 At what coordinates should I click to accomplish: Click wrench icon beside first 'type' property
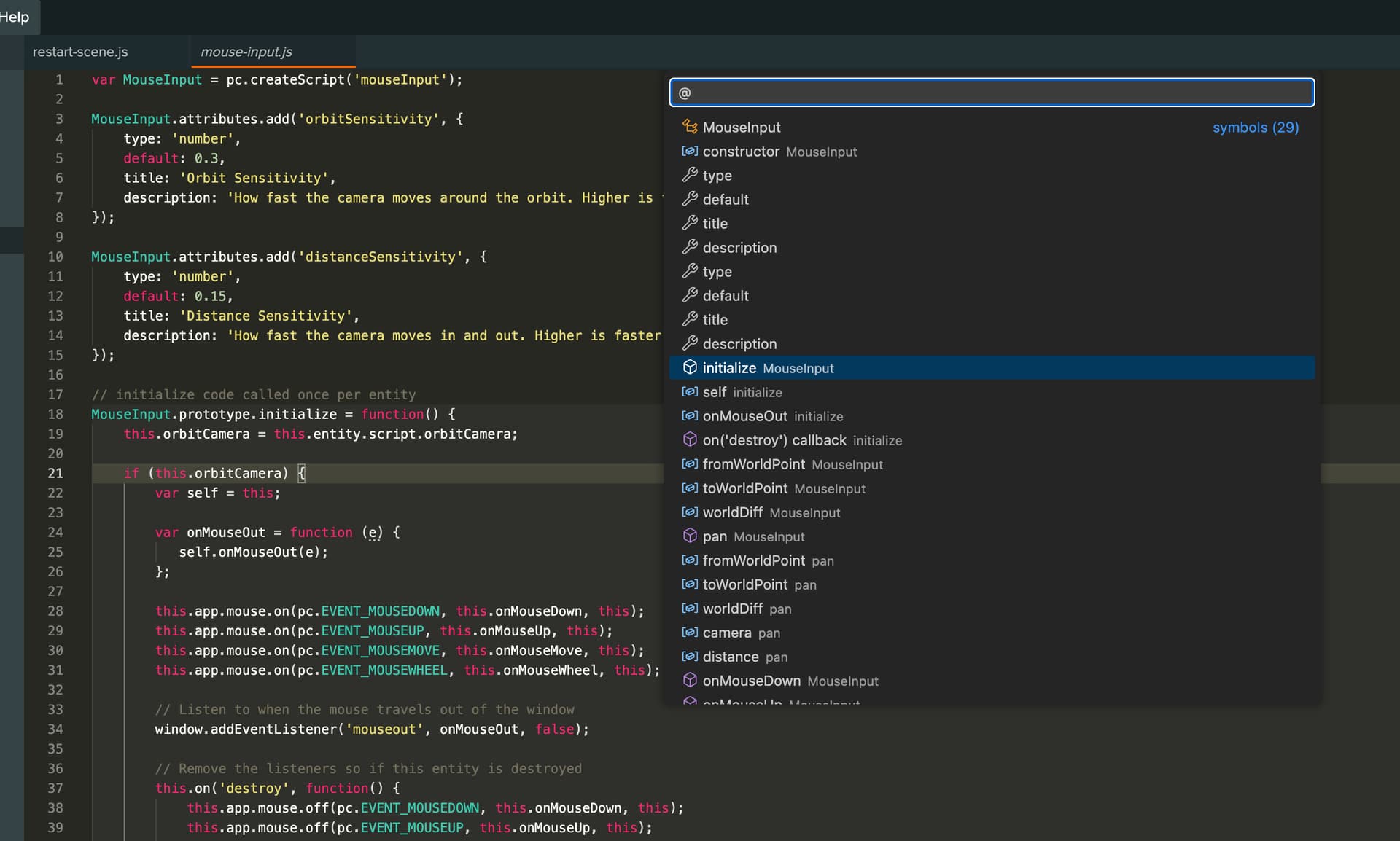(689, 175)
